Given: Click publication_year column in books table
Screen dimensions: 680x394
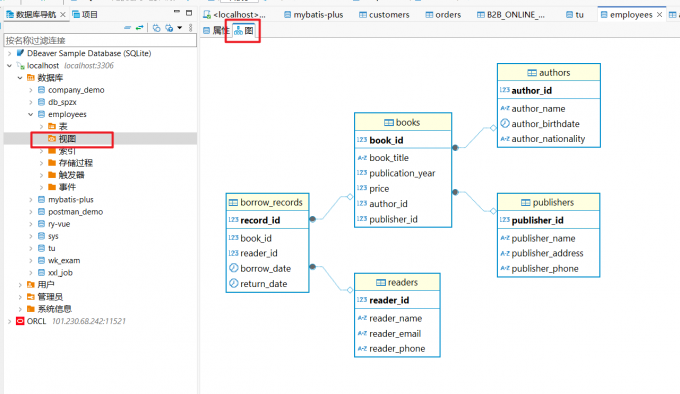Looking at the screenshot, I should (x=403, y=173).
